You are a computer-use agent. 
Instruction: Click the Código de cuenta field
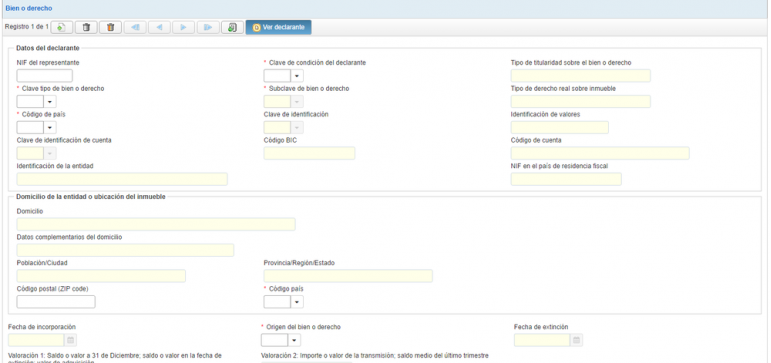click(600, 153)
